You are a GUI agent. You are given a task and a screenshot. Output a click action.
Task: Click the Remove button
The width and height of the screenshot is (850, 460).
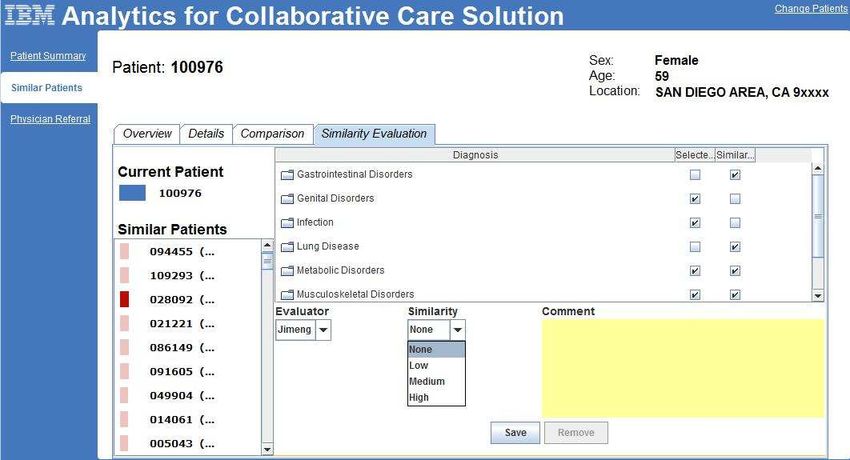coord(576,432)
